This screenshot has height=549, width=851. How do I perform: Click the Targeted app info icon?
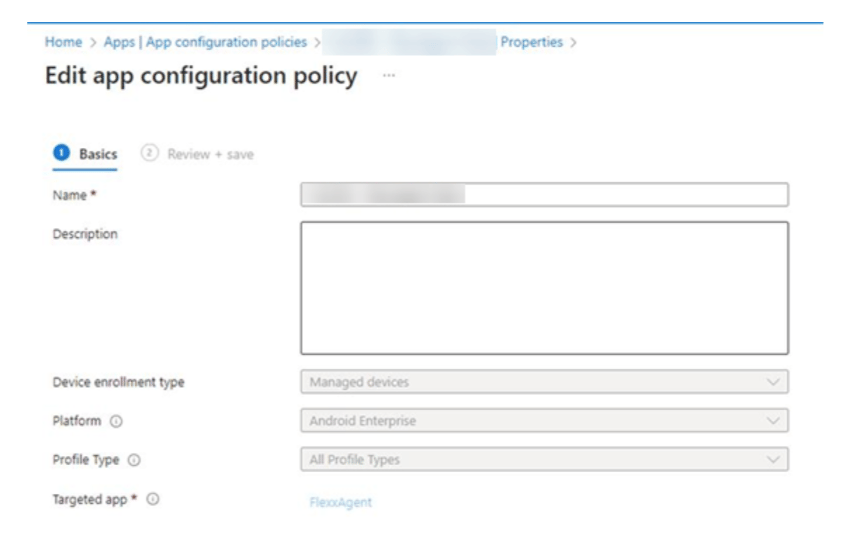(x=153, y=499)
